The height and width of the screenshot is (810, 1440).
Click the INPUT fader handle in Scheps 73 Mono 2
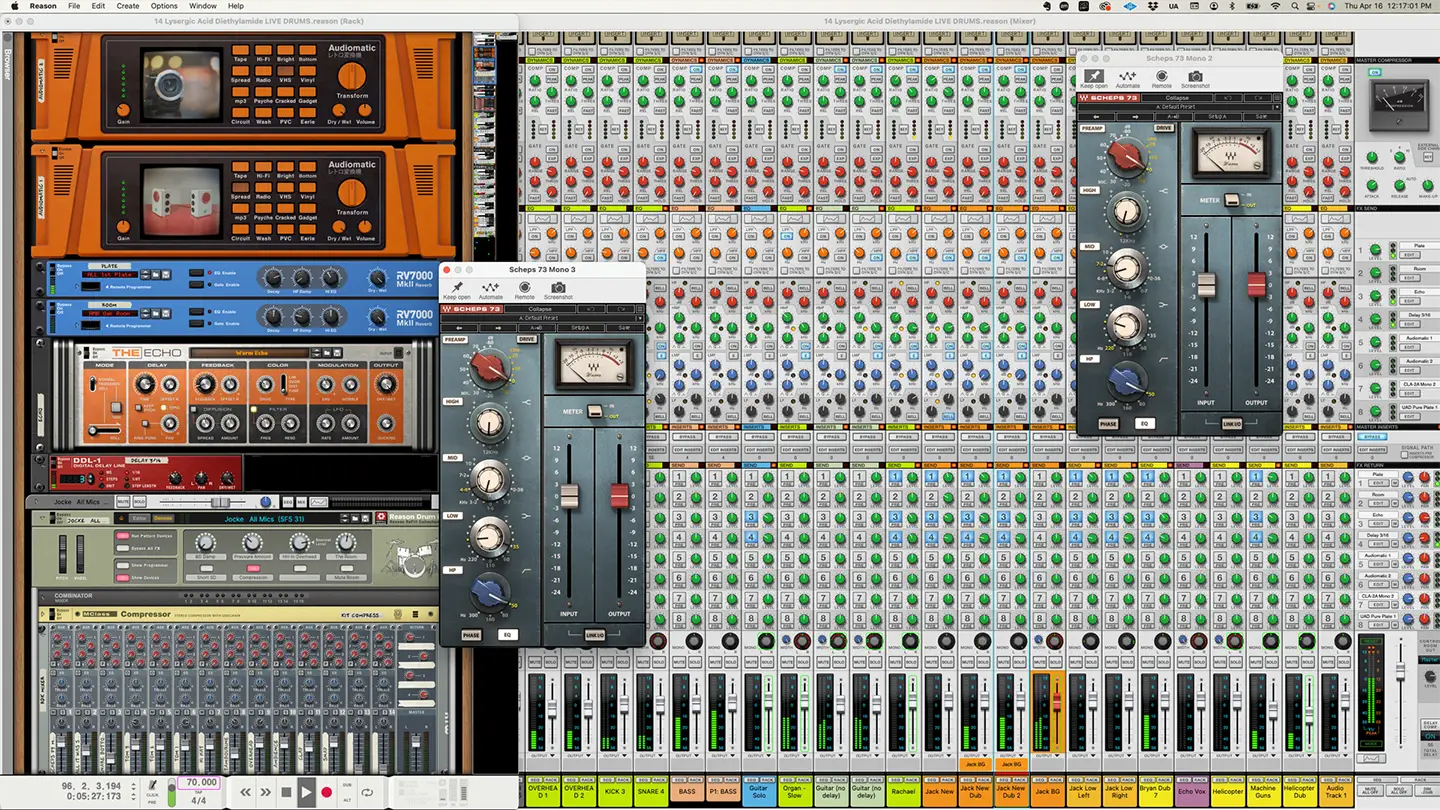click(1206, 284)
